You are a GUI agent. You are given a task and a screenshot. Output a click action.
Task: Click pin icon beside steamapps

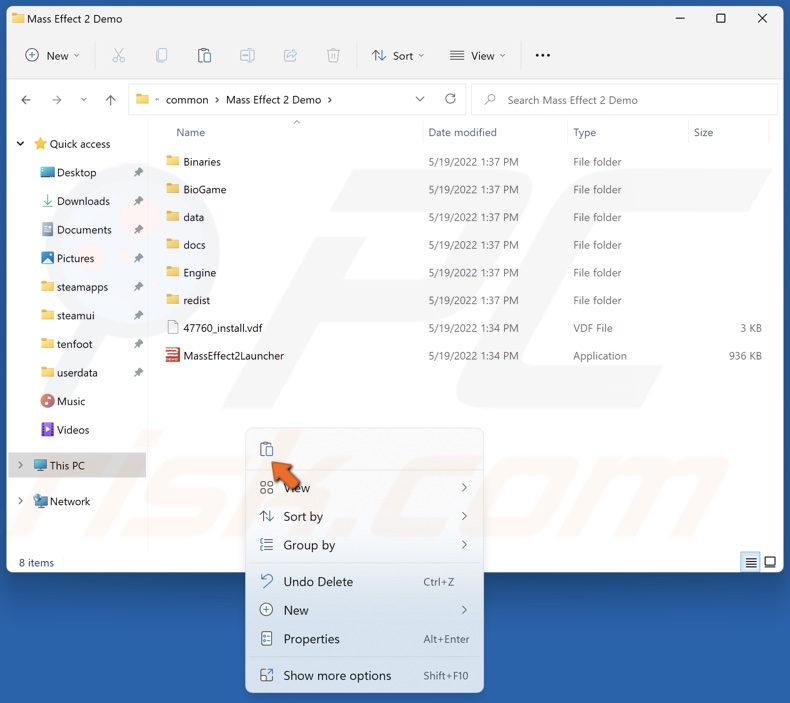point(138,287)
